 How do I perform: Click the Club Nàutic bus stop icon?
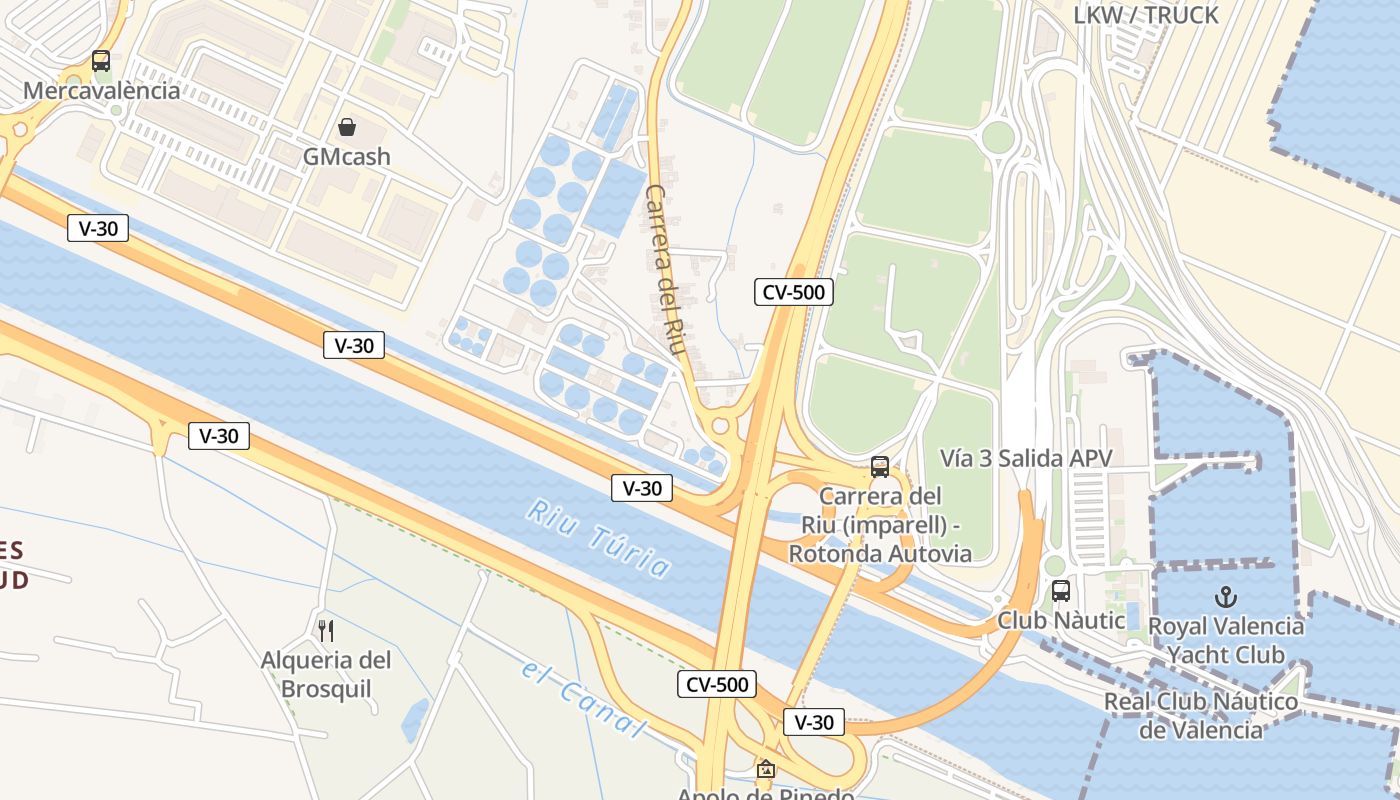pyautogui.click(x=1061, y=591)
